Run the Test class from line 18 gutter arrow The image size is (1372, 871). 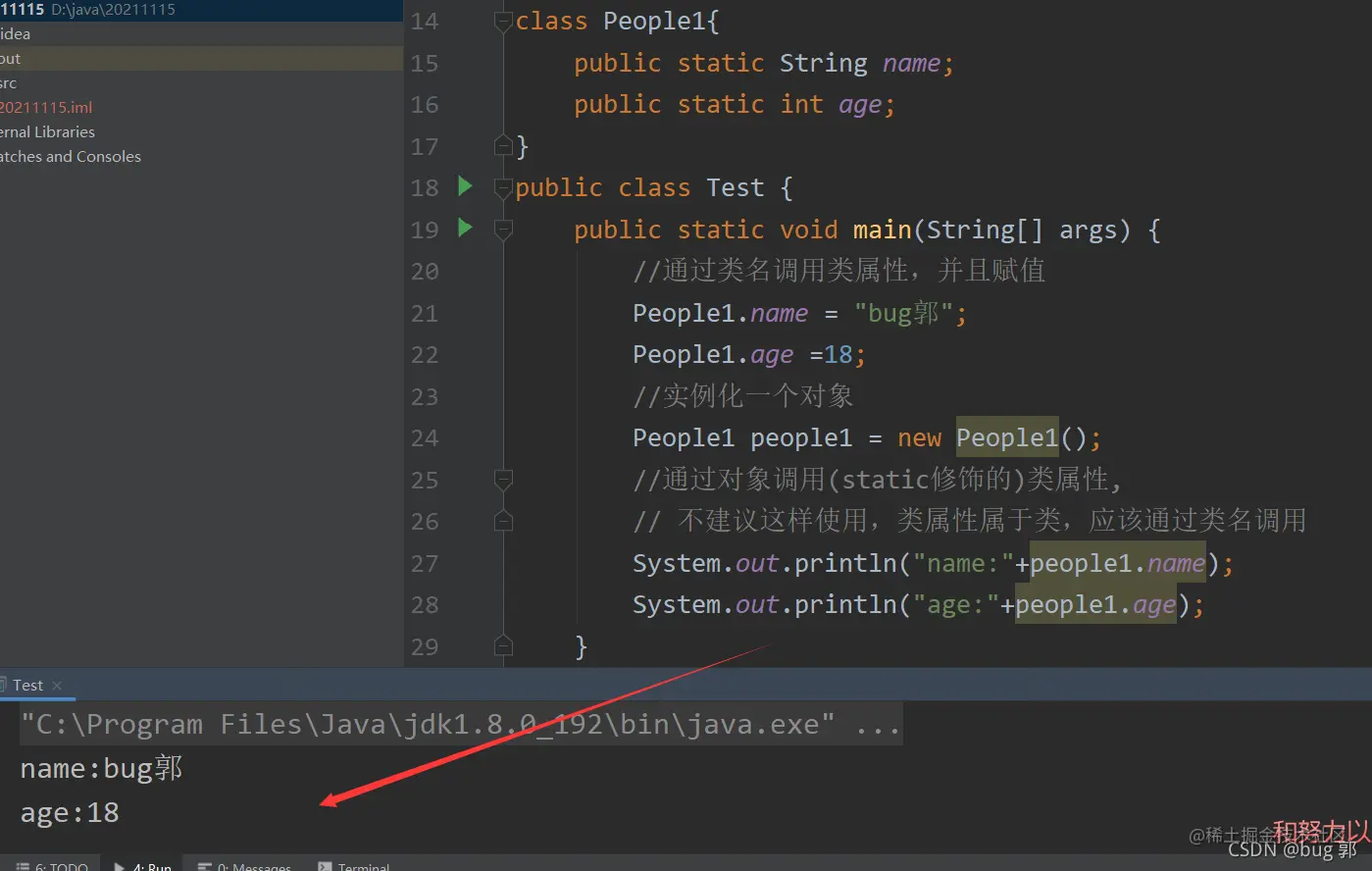[466, 186]
